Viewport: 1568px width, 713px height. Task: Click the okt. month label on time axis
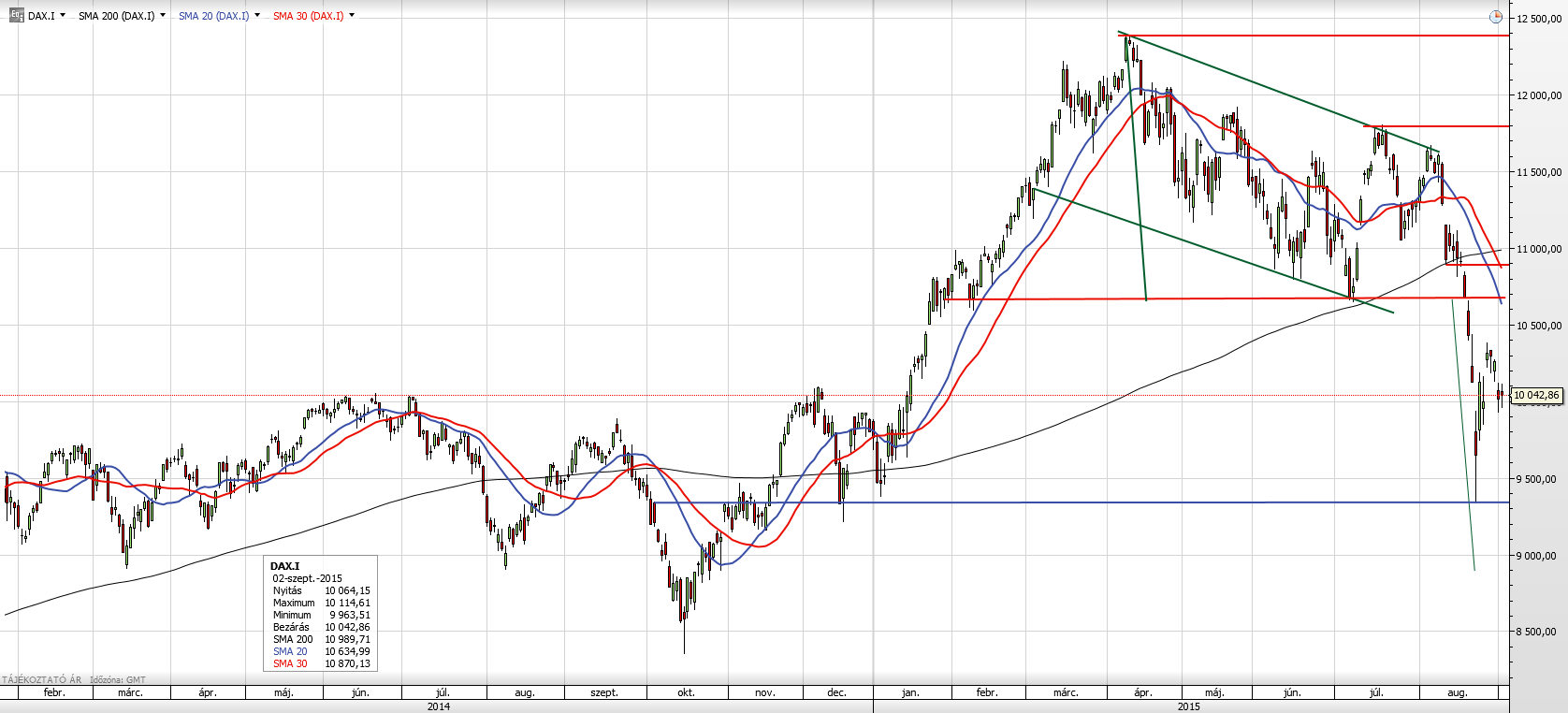tap(686, 692)
